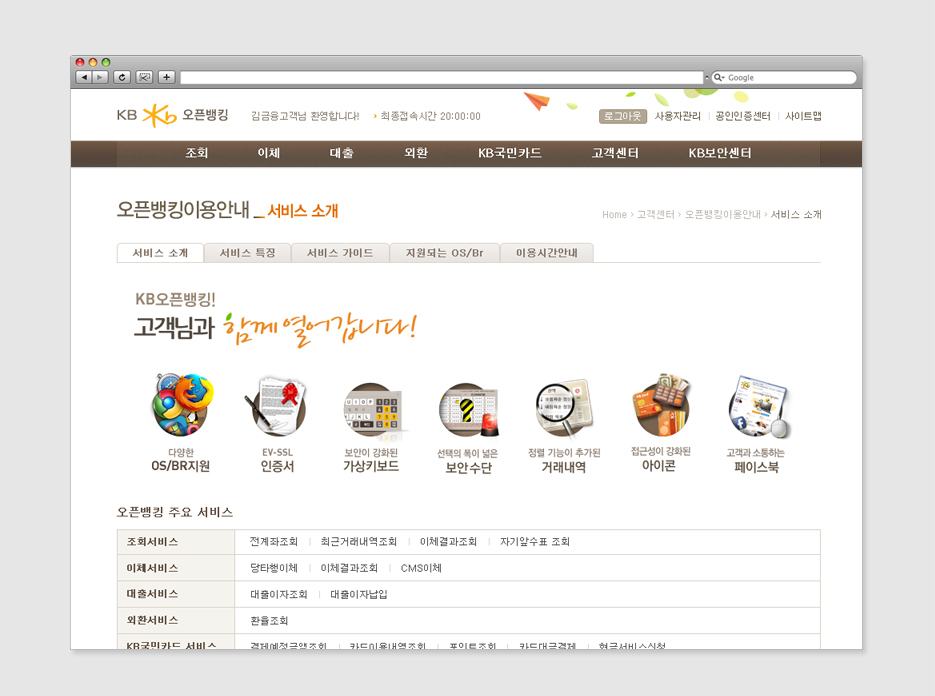Screen dimensions: 935x696
Task: Click the 로그아웃 logout button
Action: coord(623,116)
